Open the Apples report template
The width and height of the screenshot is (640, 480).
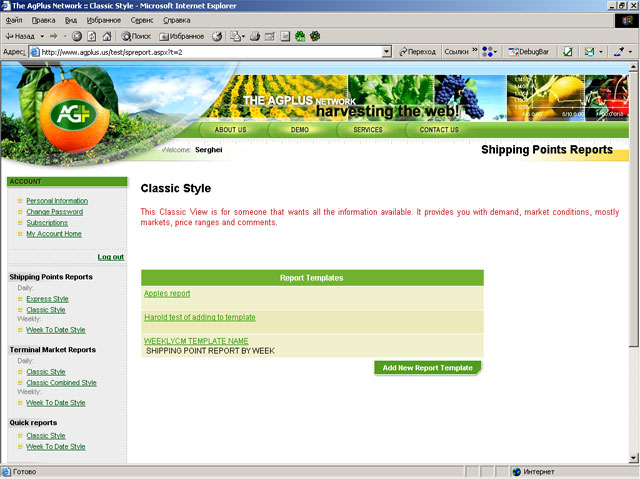click(x=167, y=293)
